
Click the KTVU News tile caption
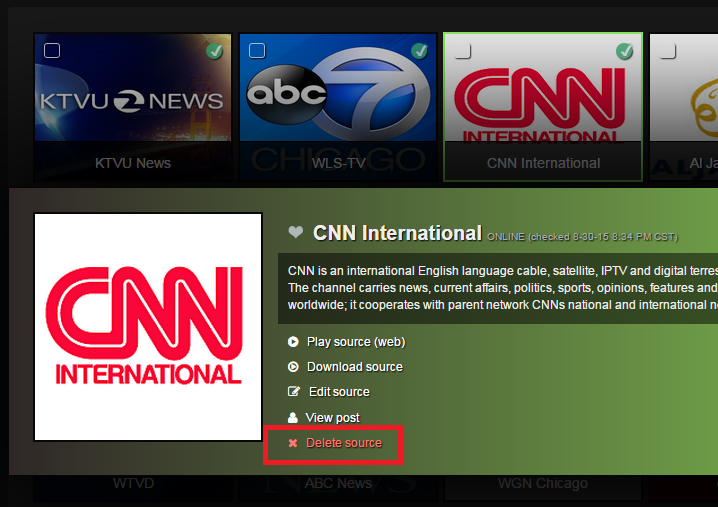coord(133,163)
